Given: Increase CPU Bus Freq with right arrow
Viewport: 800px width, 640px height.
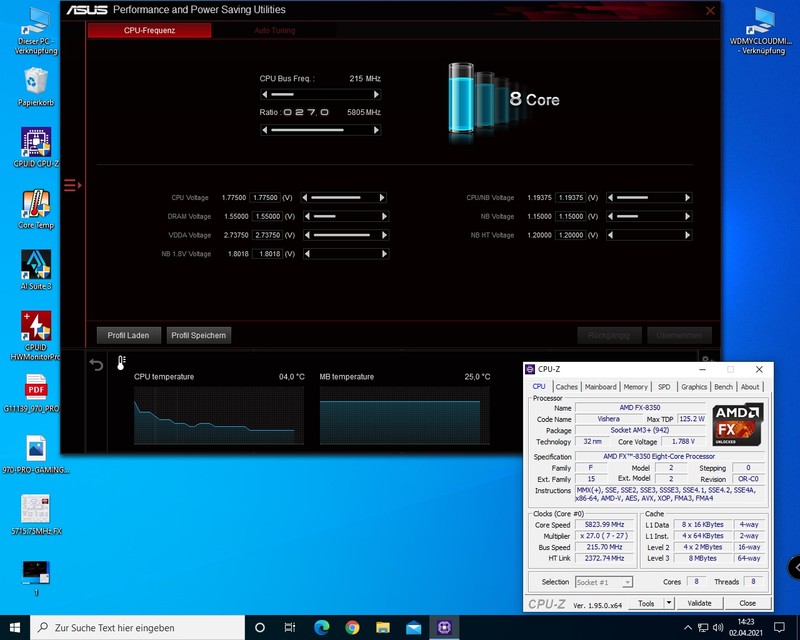Looking at the screenshot, I should pyautogui.click(x=376, y=94).
